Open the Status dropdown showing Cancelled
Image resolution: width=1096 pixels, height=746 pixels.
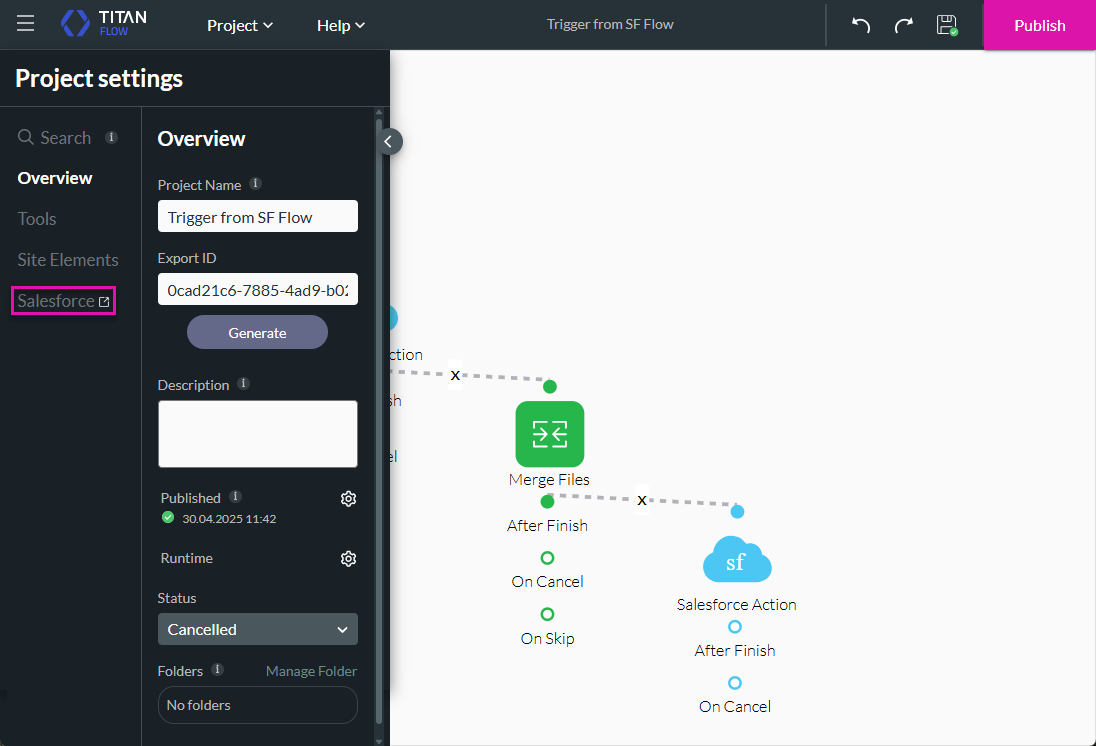258,629
